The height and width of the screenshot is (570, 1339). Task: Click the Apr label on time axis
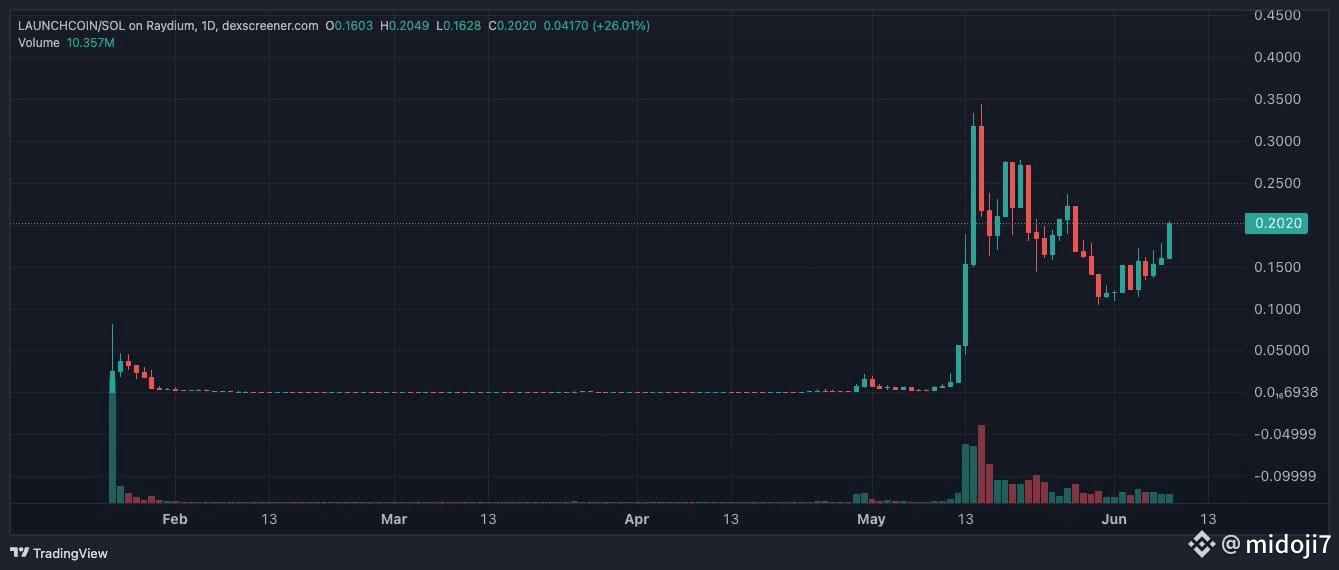[637, 519]
